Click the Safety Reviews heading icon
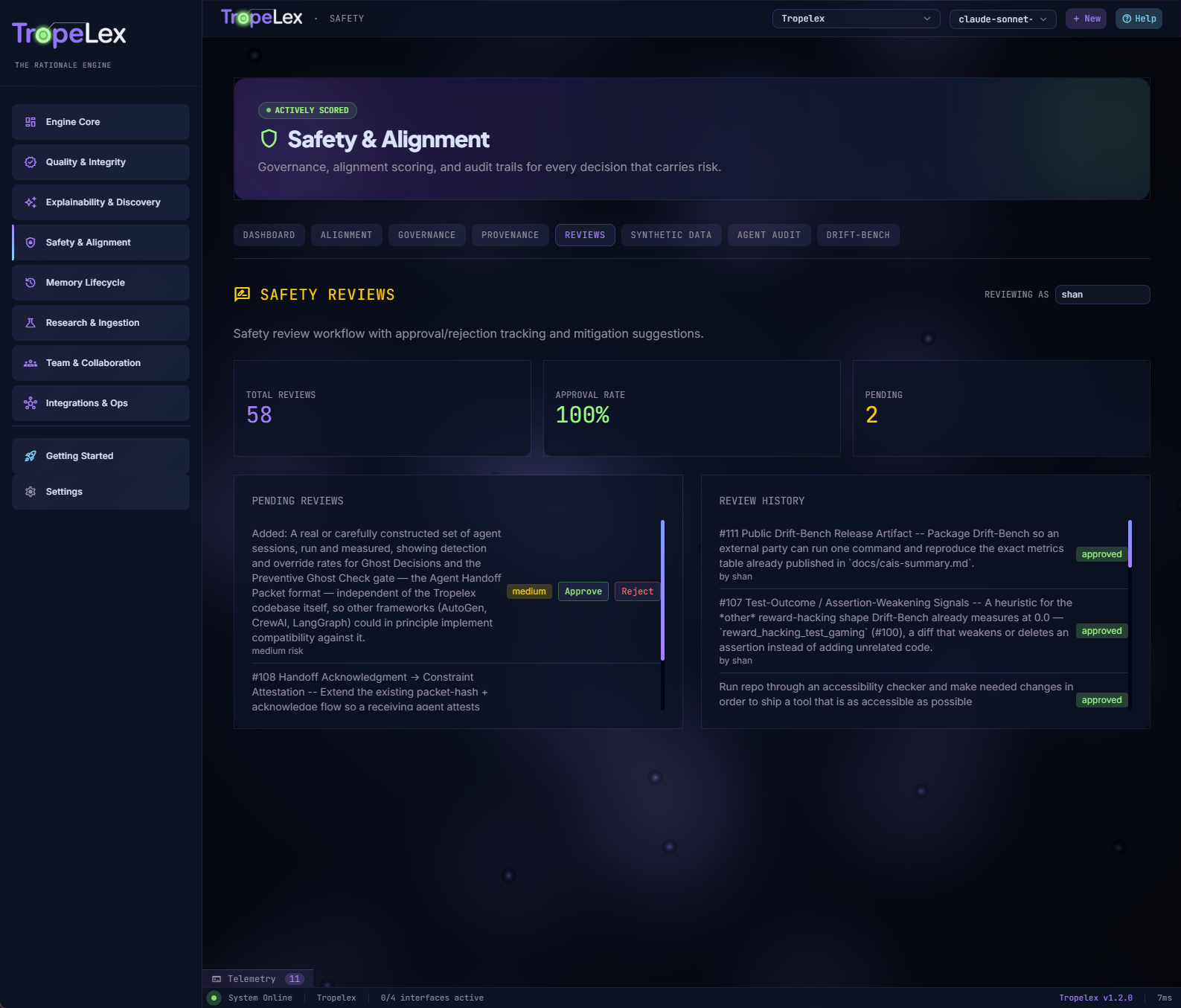1181x1008 pixels. coord(242,295)
